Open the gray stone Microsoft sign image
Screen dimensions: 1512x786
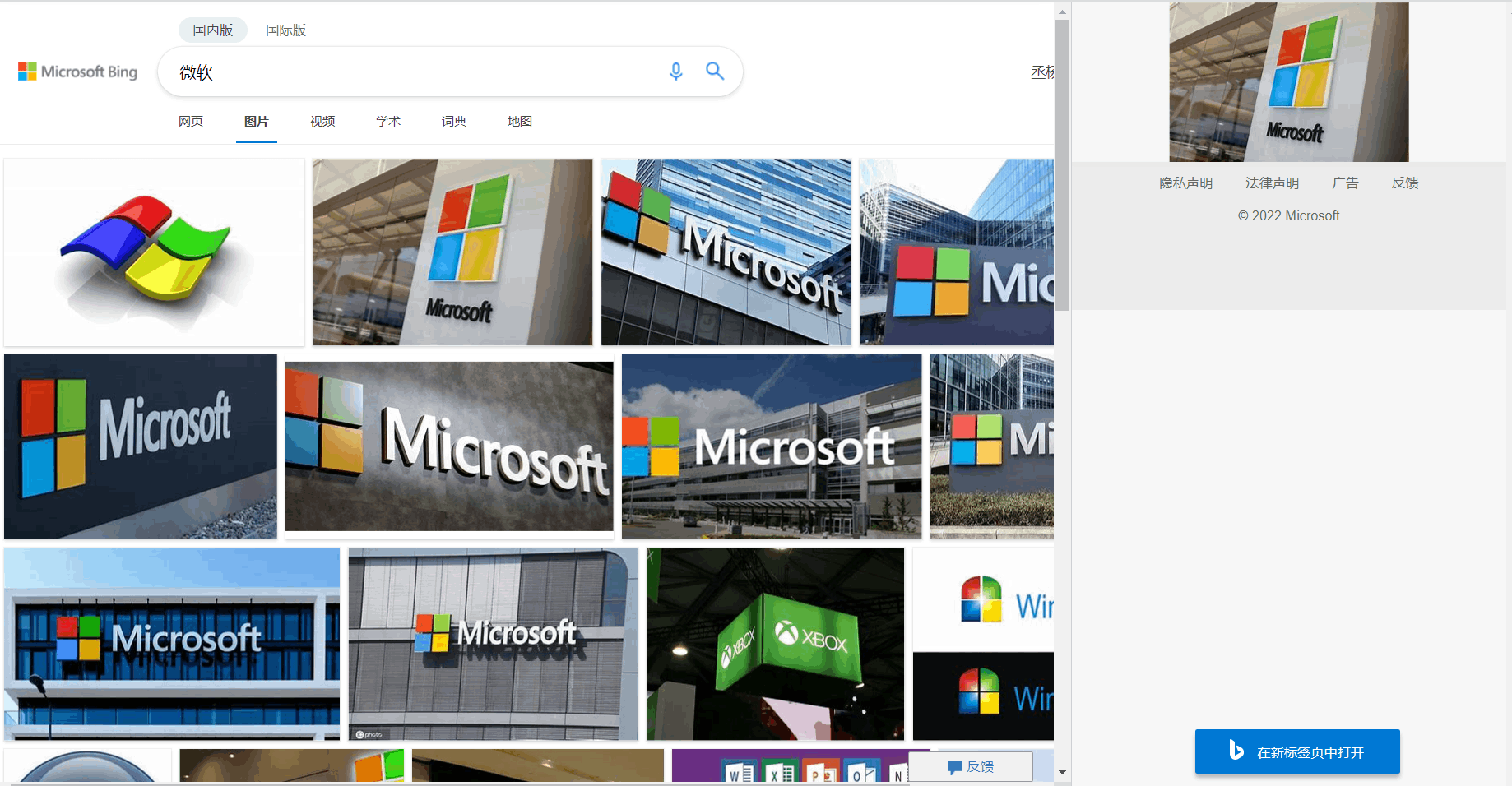pos(449,446)
